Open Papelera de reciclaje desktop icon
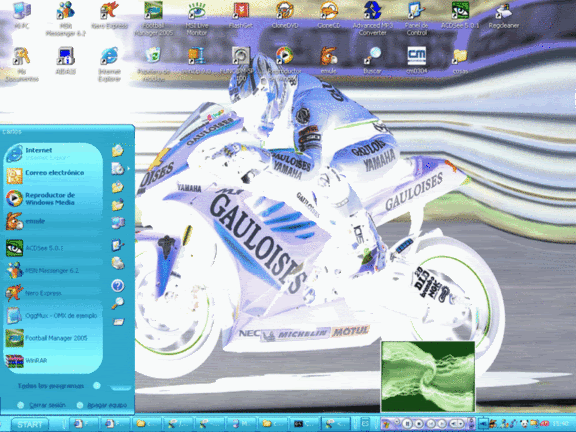 click(154, 64)
